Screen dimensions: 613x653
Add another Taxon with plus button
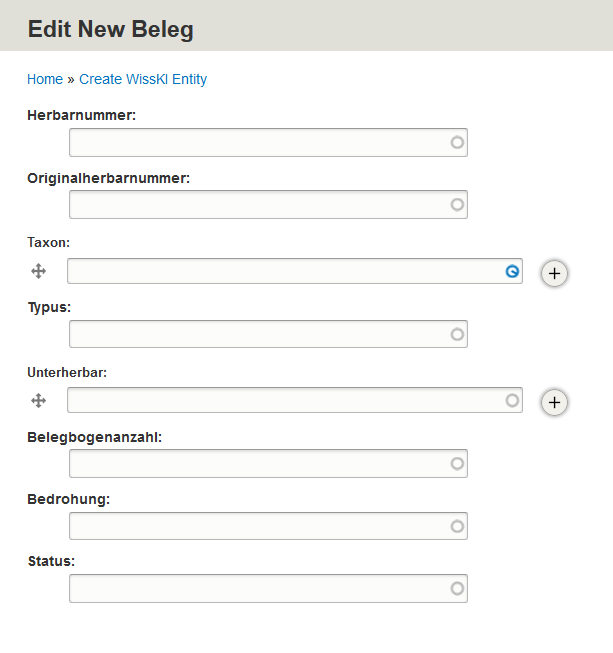coord(554,274)
